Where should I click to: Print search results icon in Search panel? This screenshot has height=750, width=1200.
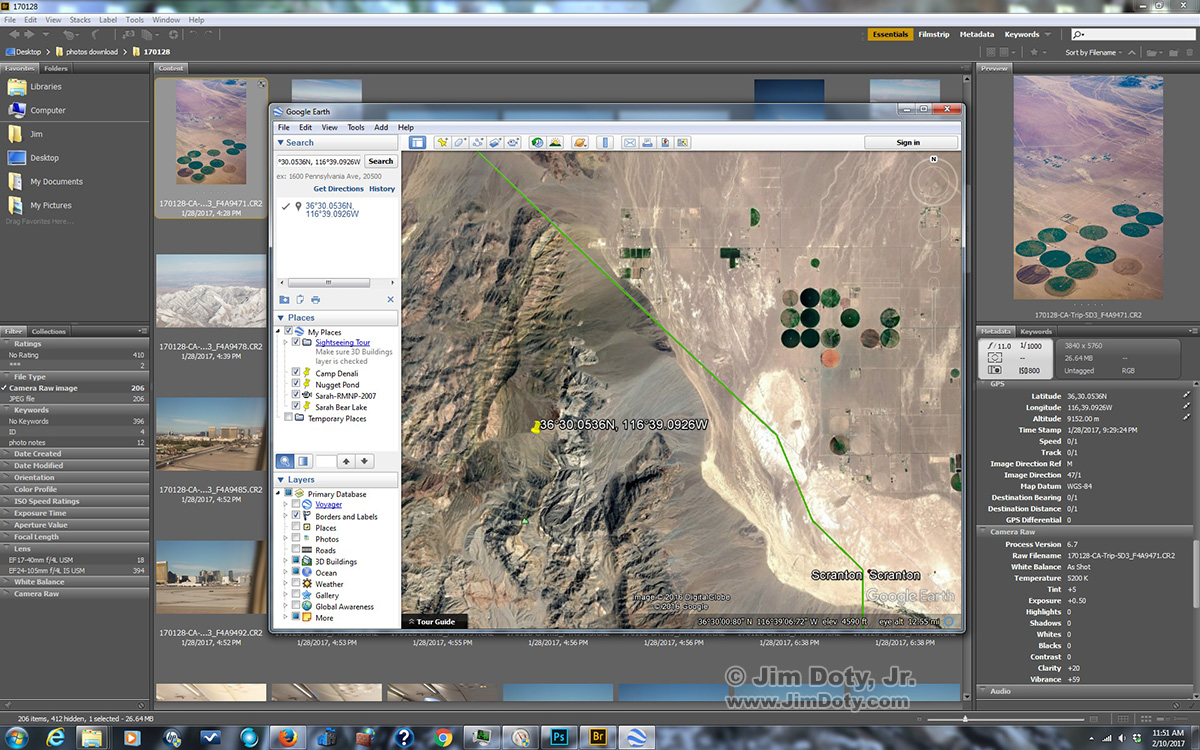[316, 299]
